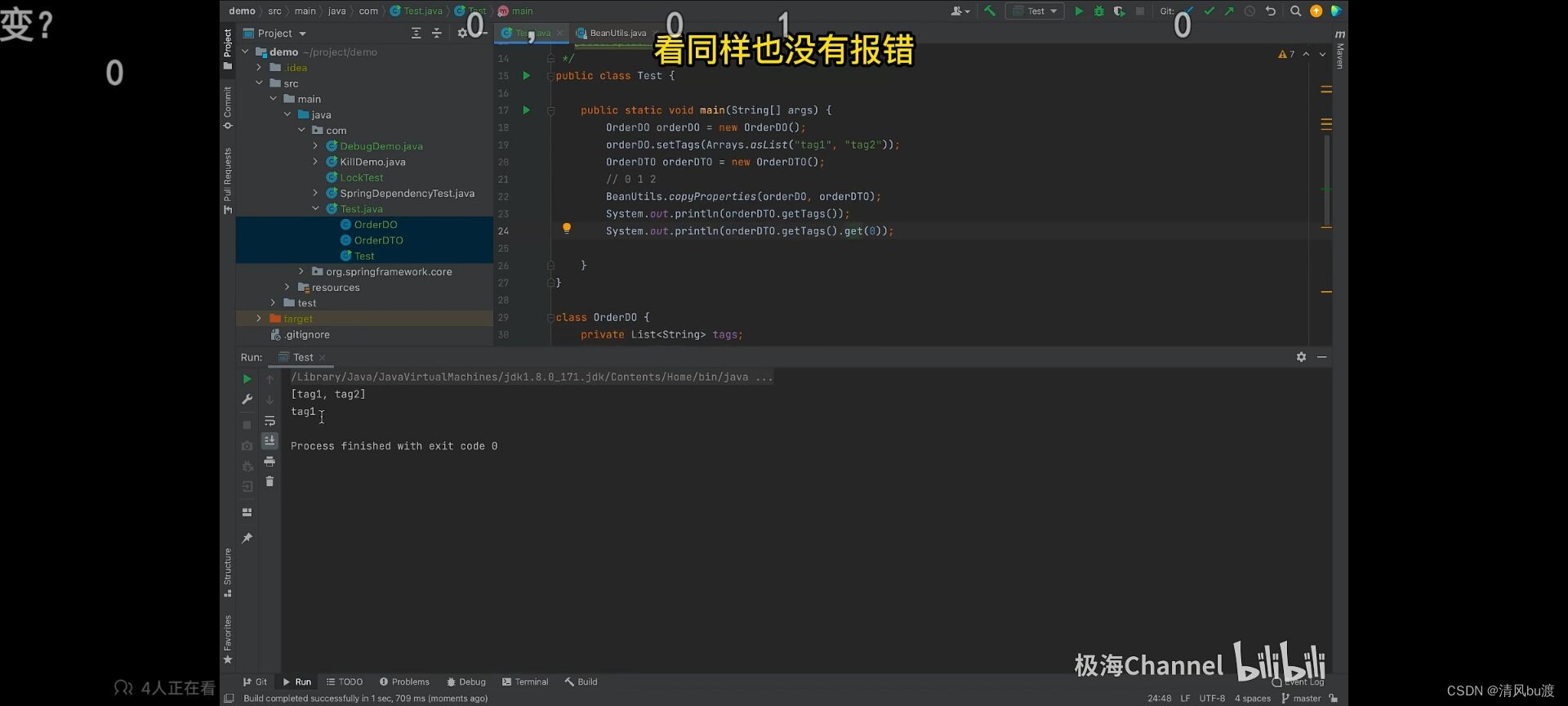
Task: Toggle the Pull Requests side tool window
Action: (228, 181)
